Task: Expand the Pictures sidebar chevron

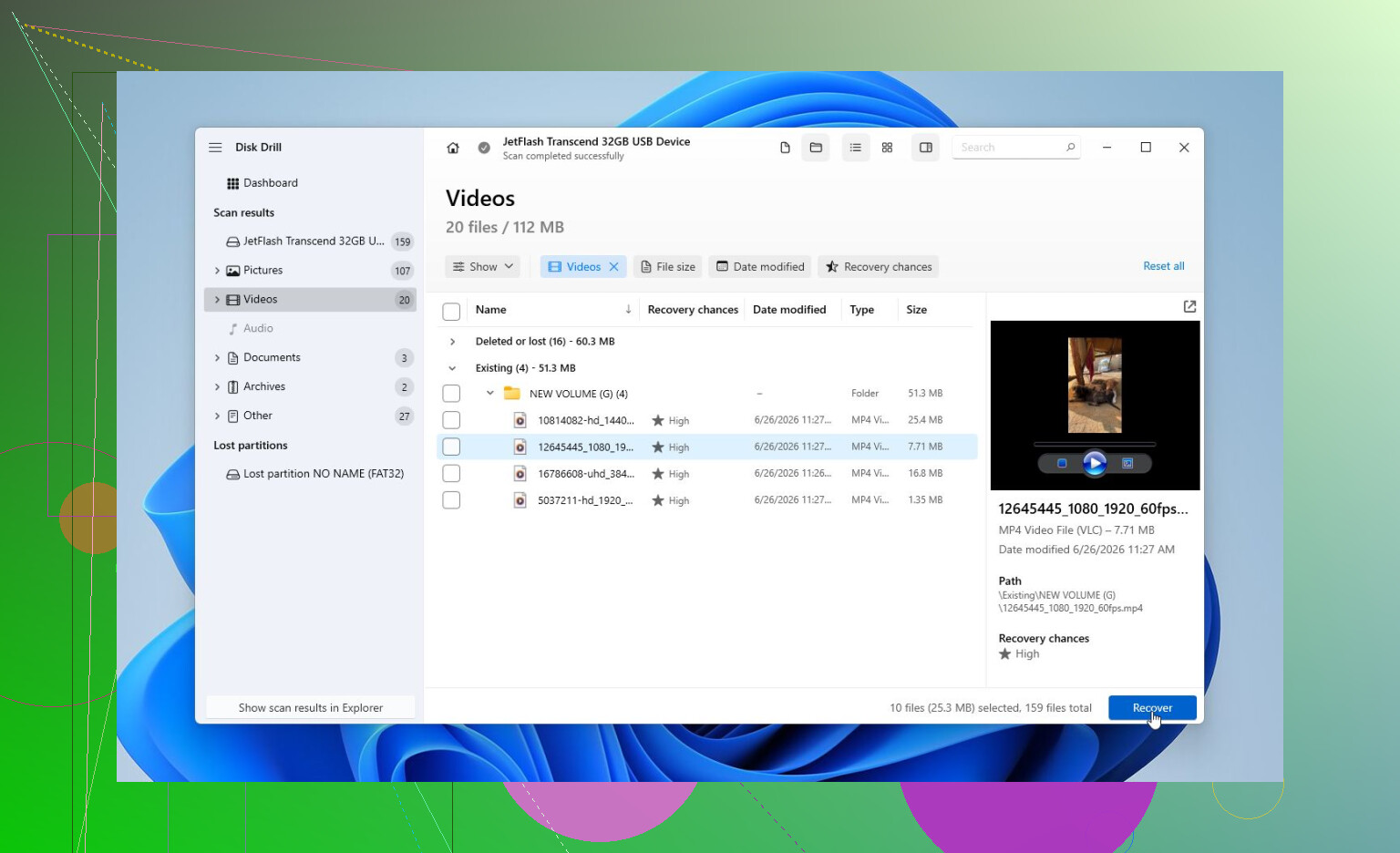Action: 217,271
